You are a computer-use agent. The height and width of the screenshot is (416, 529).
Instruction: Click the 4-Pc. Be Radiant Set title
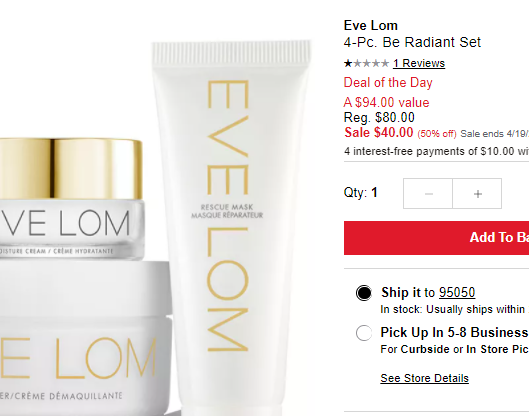pos(412,43)
